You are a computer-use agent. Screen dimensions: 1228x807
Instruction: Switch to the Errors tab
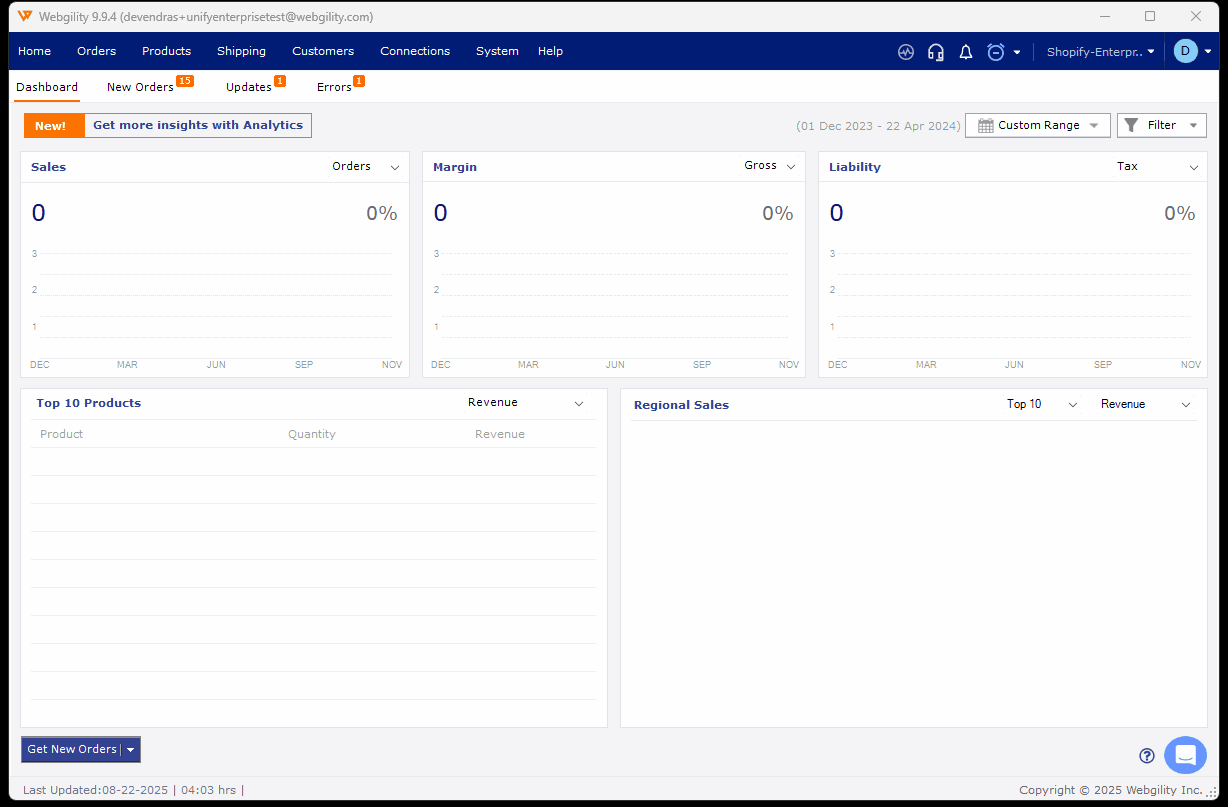pyautogui.click(x=334, y=87)
